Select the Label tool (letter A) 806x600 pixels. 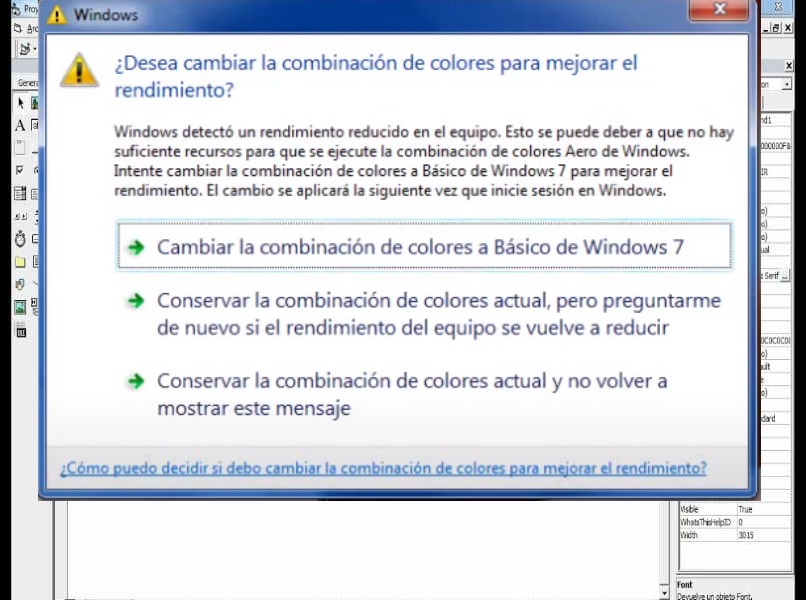20,125
